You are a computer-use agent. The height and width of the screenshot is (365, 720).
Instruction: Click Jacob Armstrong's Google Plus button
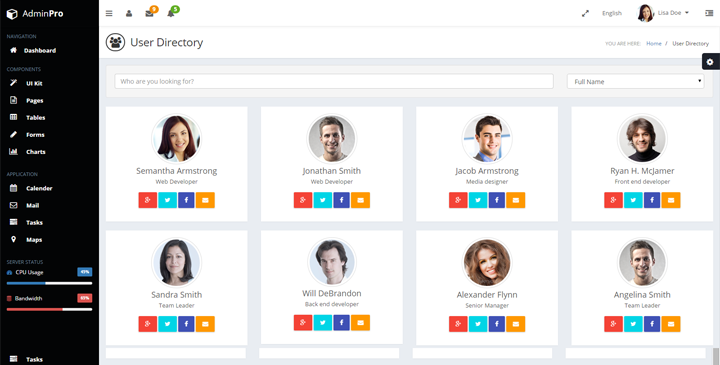click(458, 200)
